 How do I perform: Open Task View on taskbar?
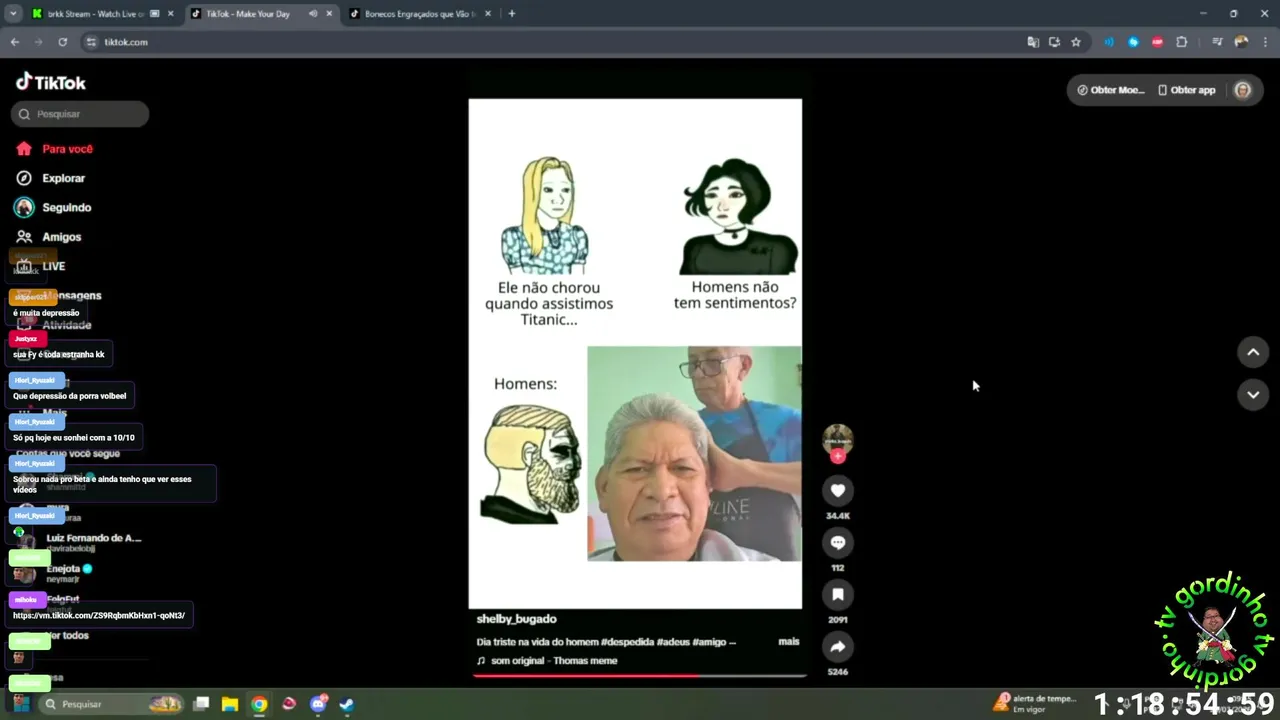(x=201, y=704)
